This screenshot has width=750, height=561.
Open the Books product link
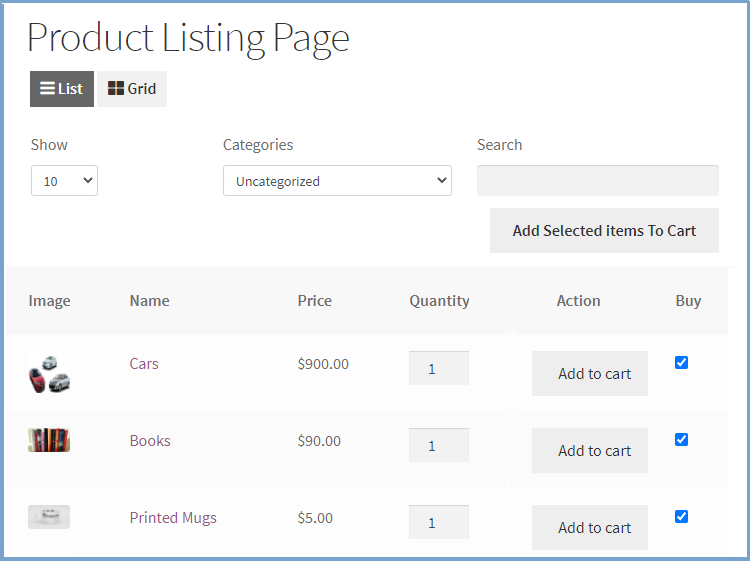coord(150,441)
